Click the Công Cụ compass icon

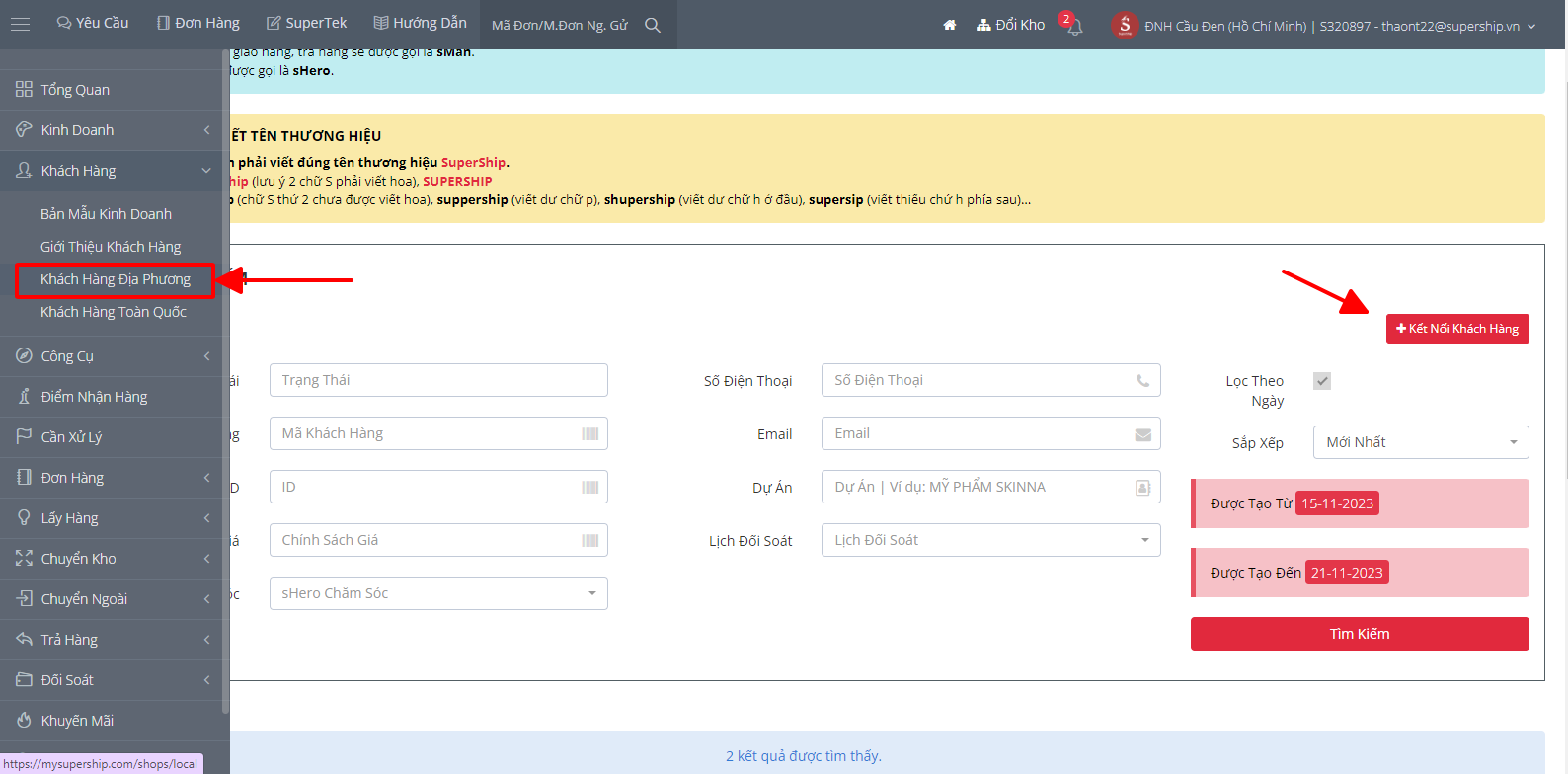pyautogui.click(x=24, y=355)
